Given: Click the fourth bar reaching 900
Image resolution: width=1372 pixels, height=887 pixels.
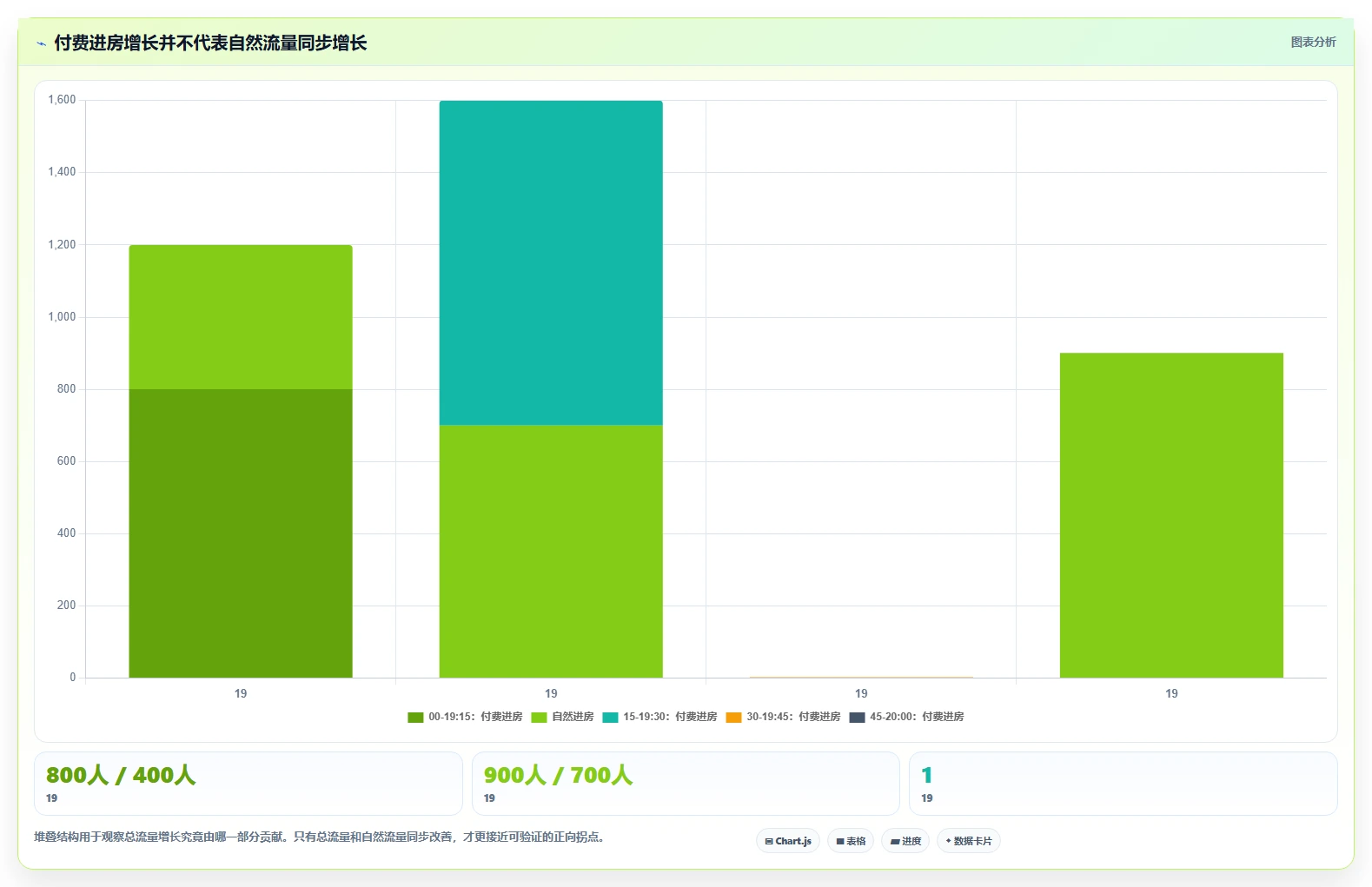Looking at the screenshot, I should [x=1171, y=515].
